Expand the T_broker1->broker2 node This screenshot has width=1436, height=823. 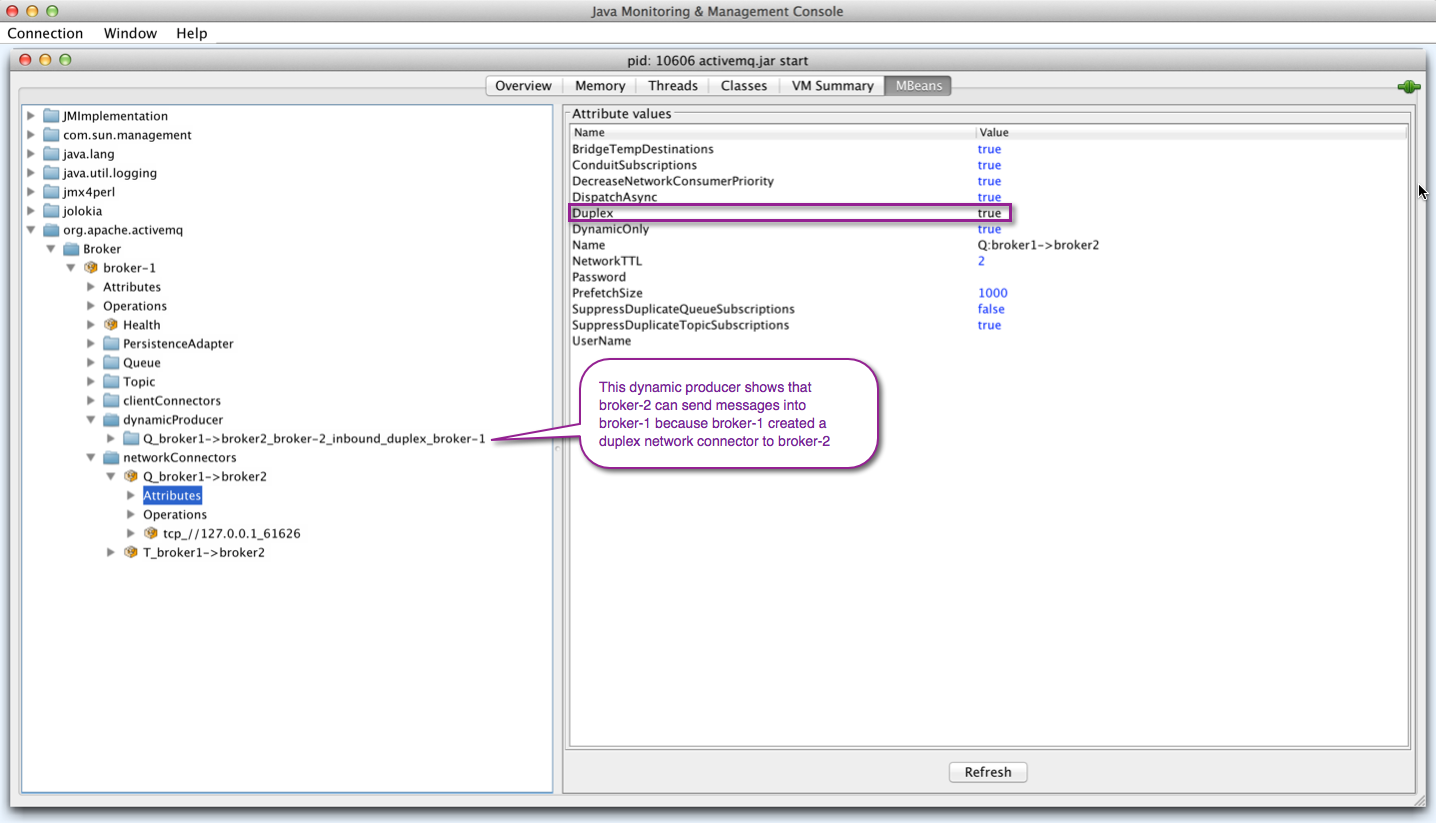111,553
